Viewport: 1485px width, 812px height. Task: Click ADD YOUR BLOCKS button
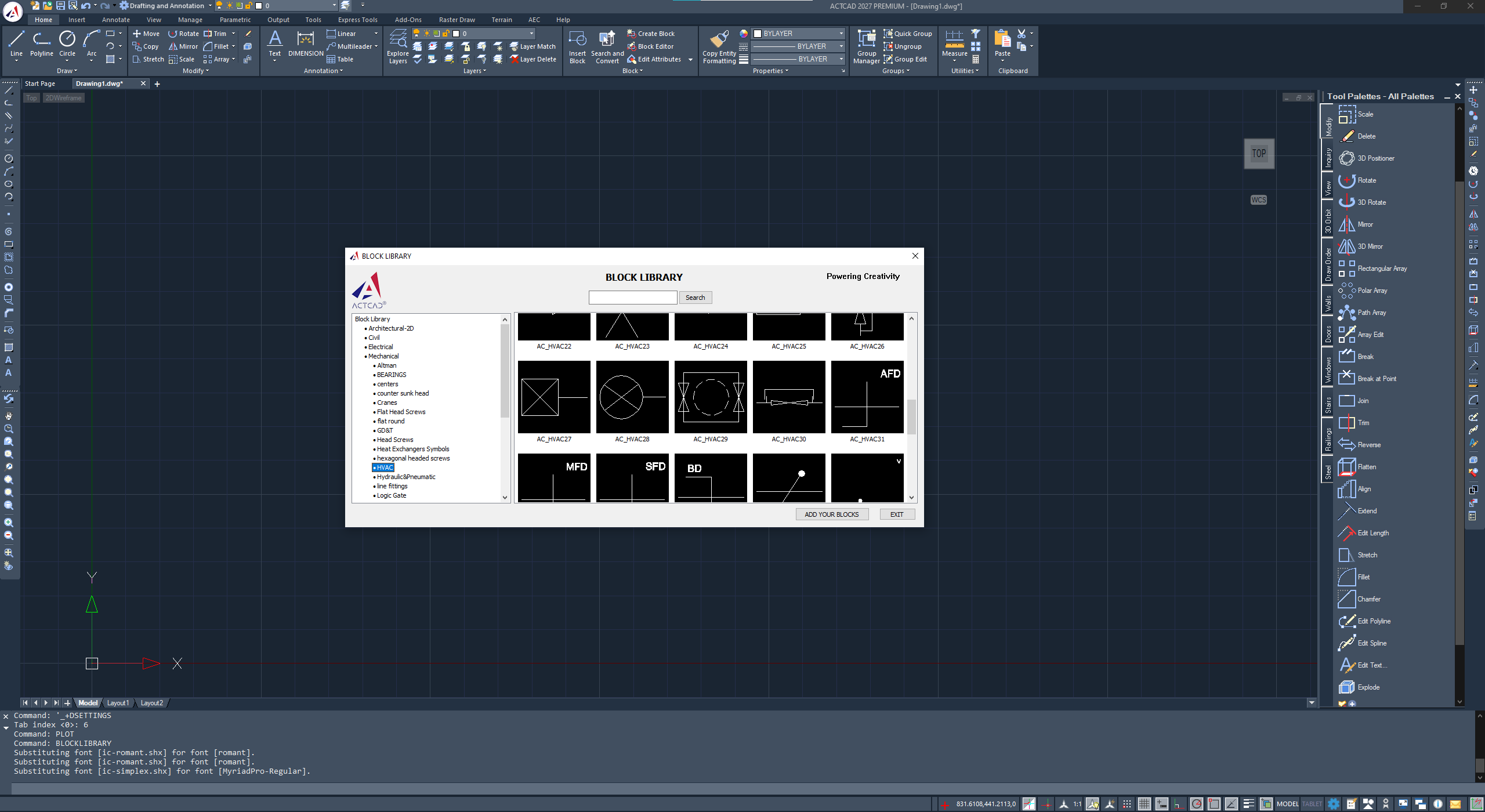click(831, 514)
